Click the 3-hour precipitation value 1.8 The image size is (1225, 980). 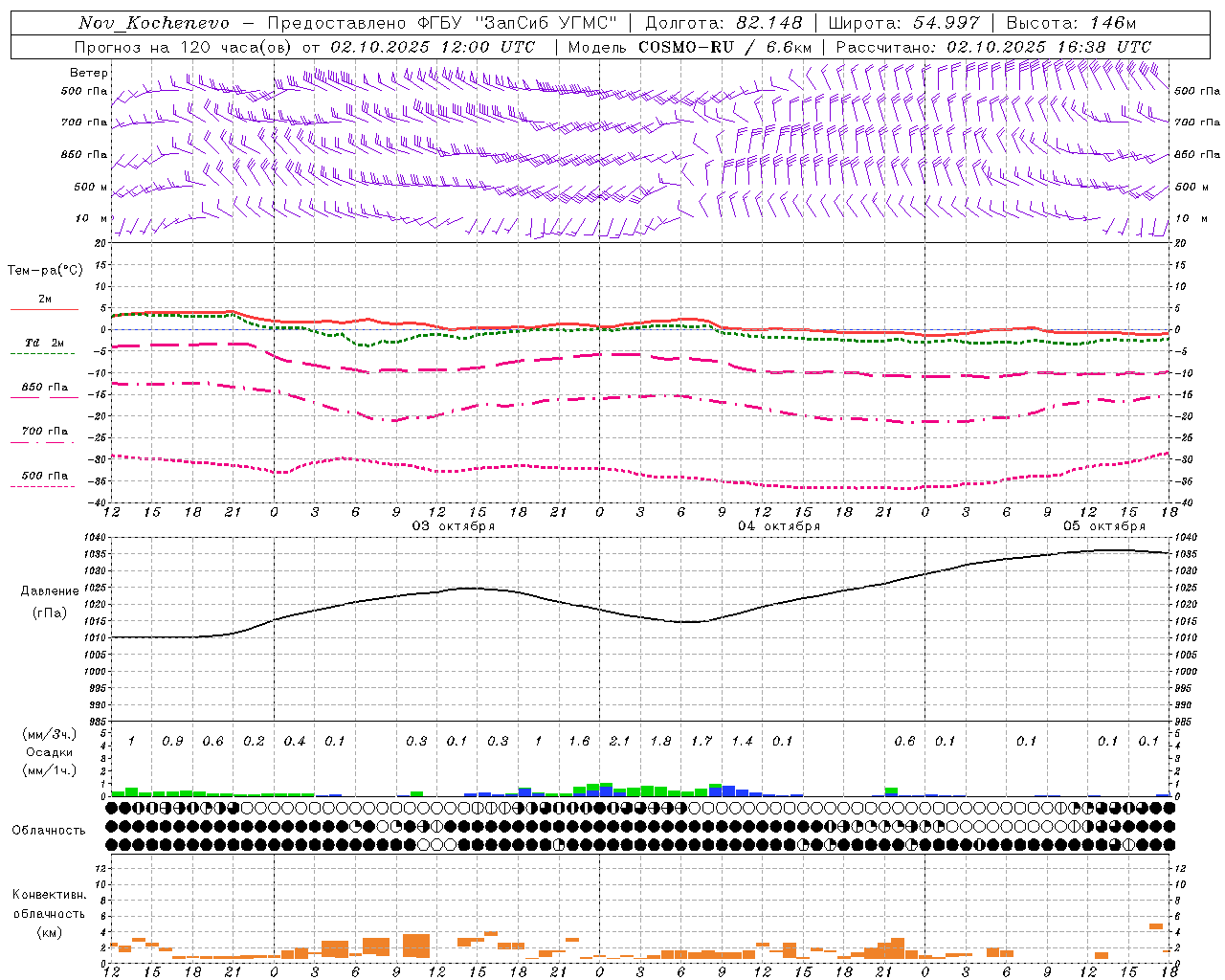(x=660, y=742)
